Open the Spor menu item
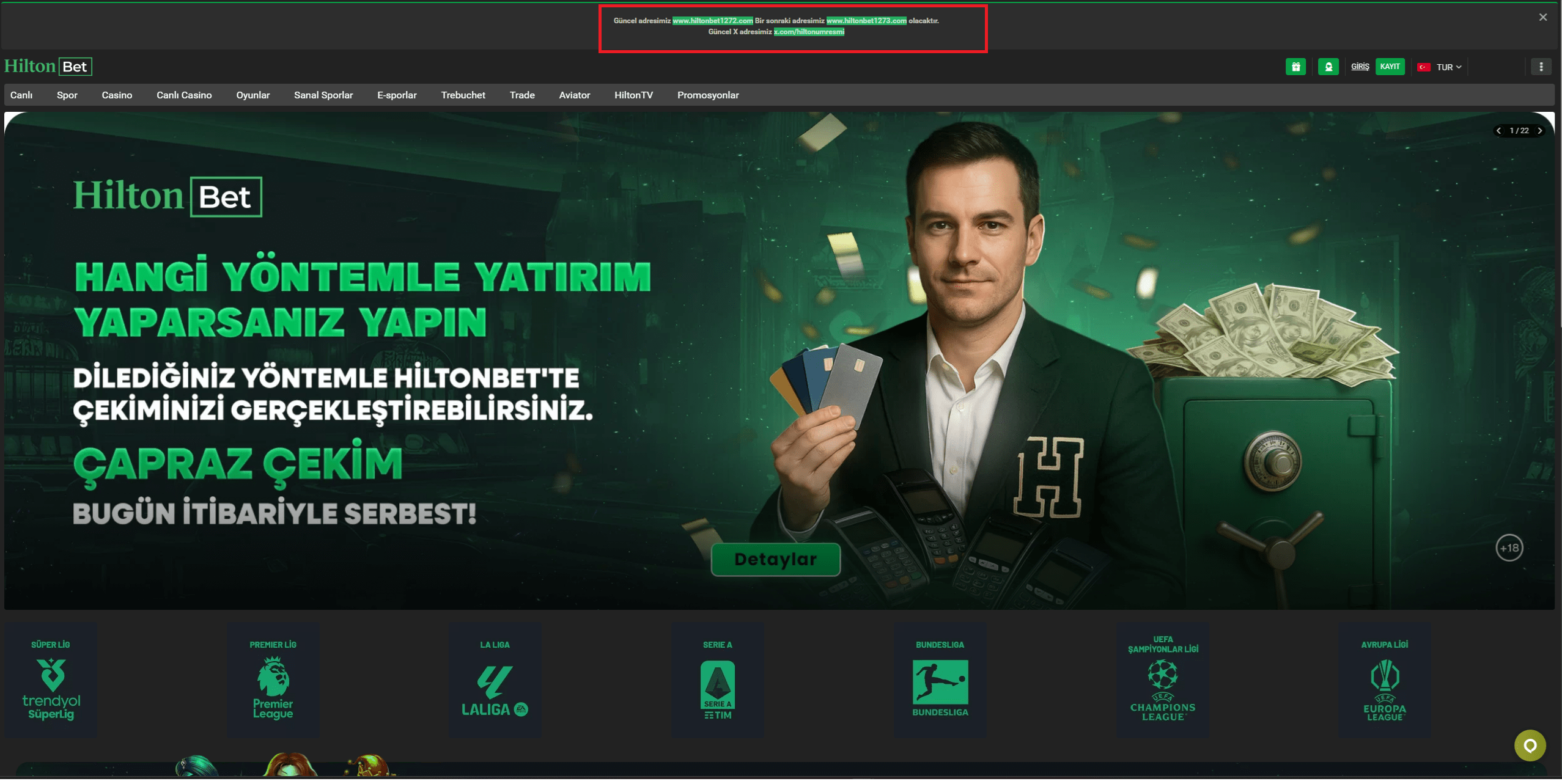1562x784 pixels. 67,95
